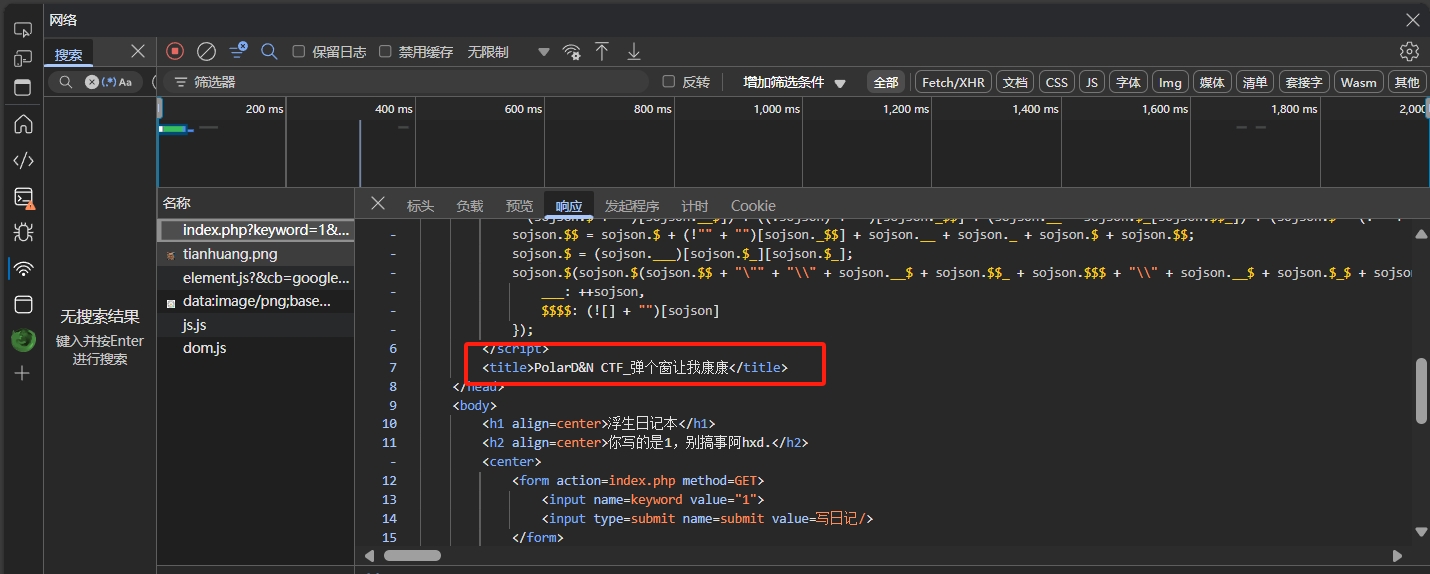The height and width of the screenshot is (574, 1430).
Task: Select the index.php?keyword=1 request
Action: (256, 230)
